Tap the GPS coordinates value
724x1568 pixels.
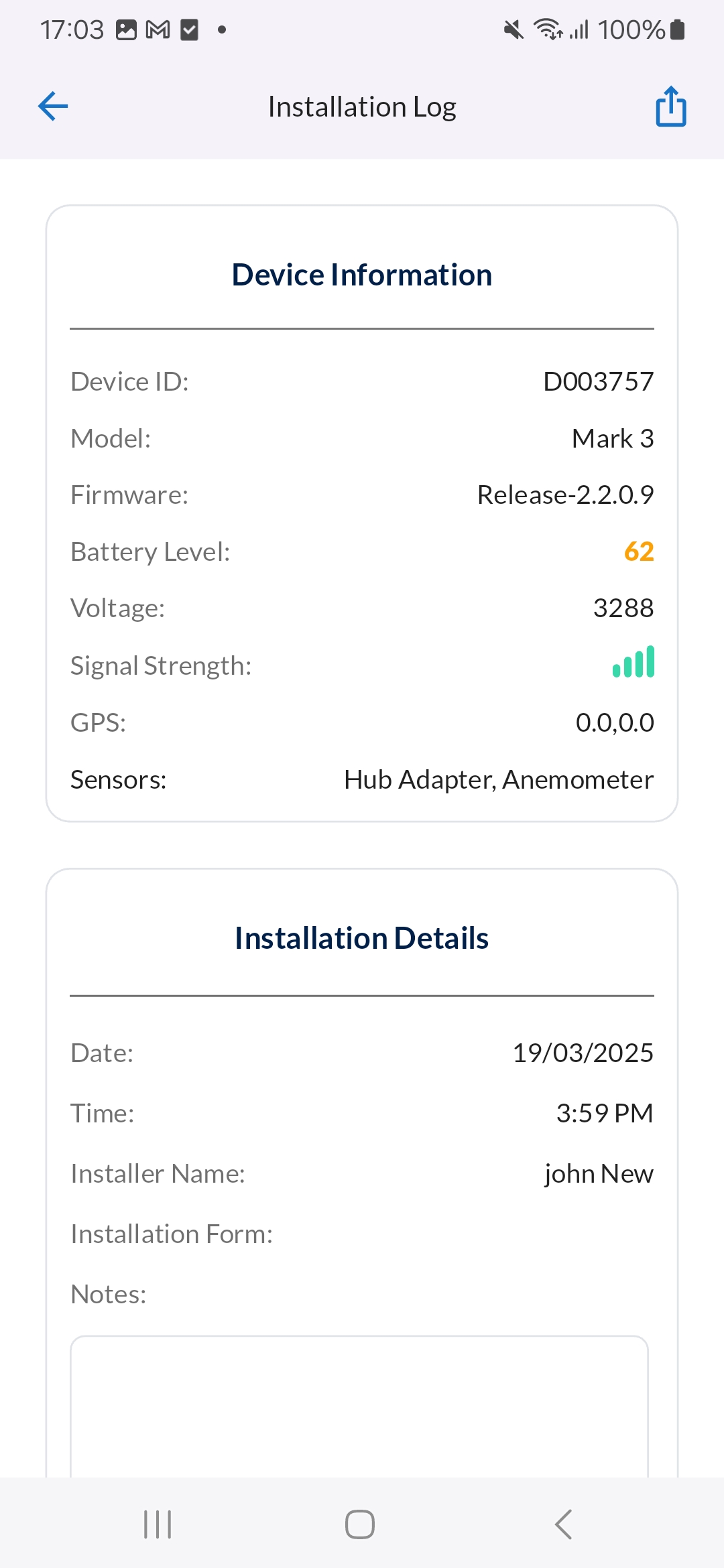pos(615,723)
